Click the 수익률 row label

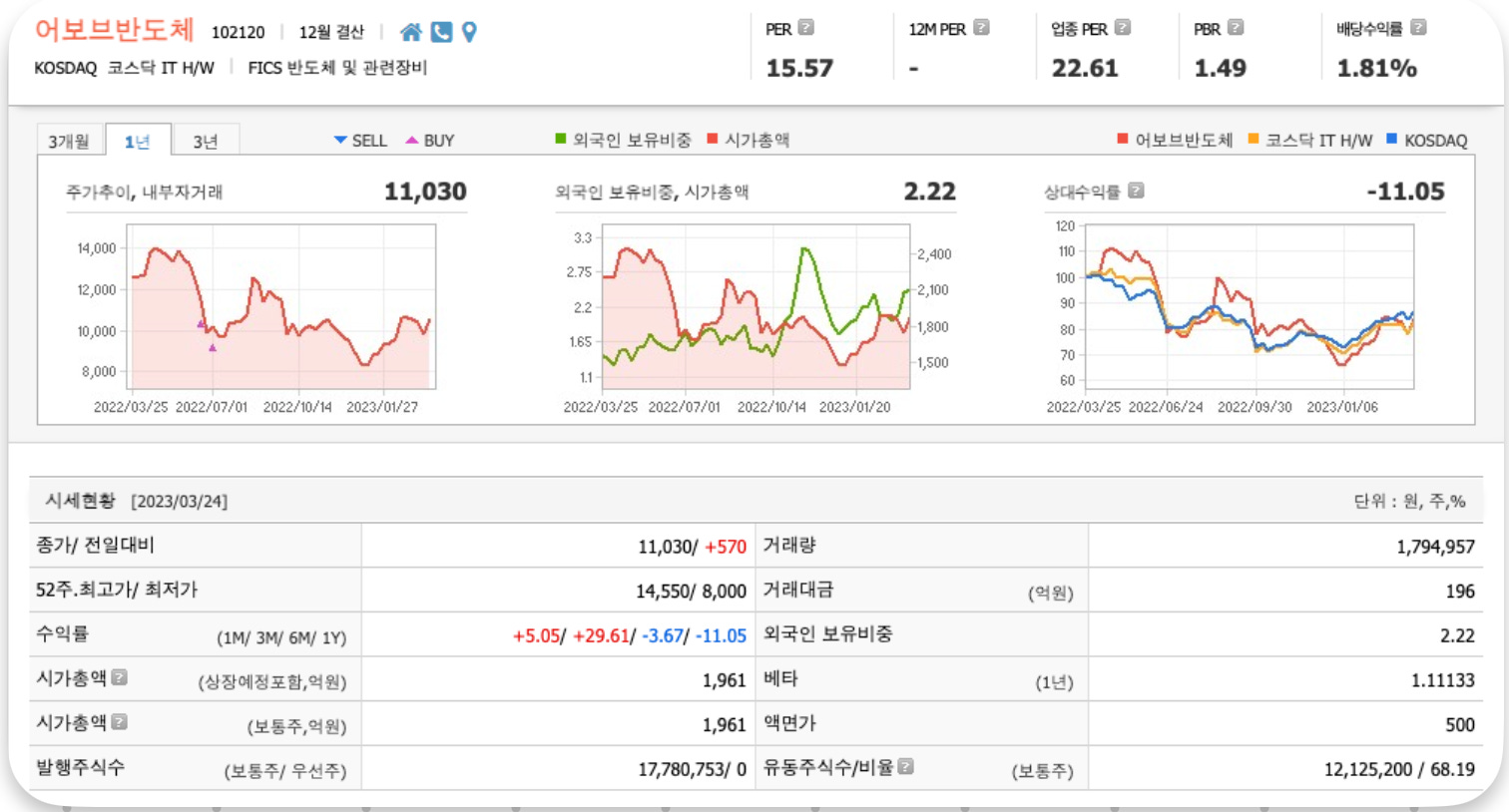point(62,633)
